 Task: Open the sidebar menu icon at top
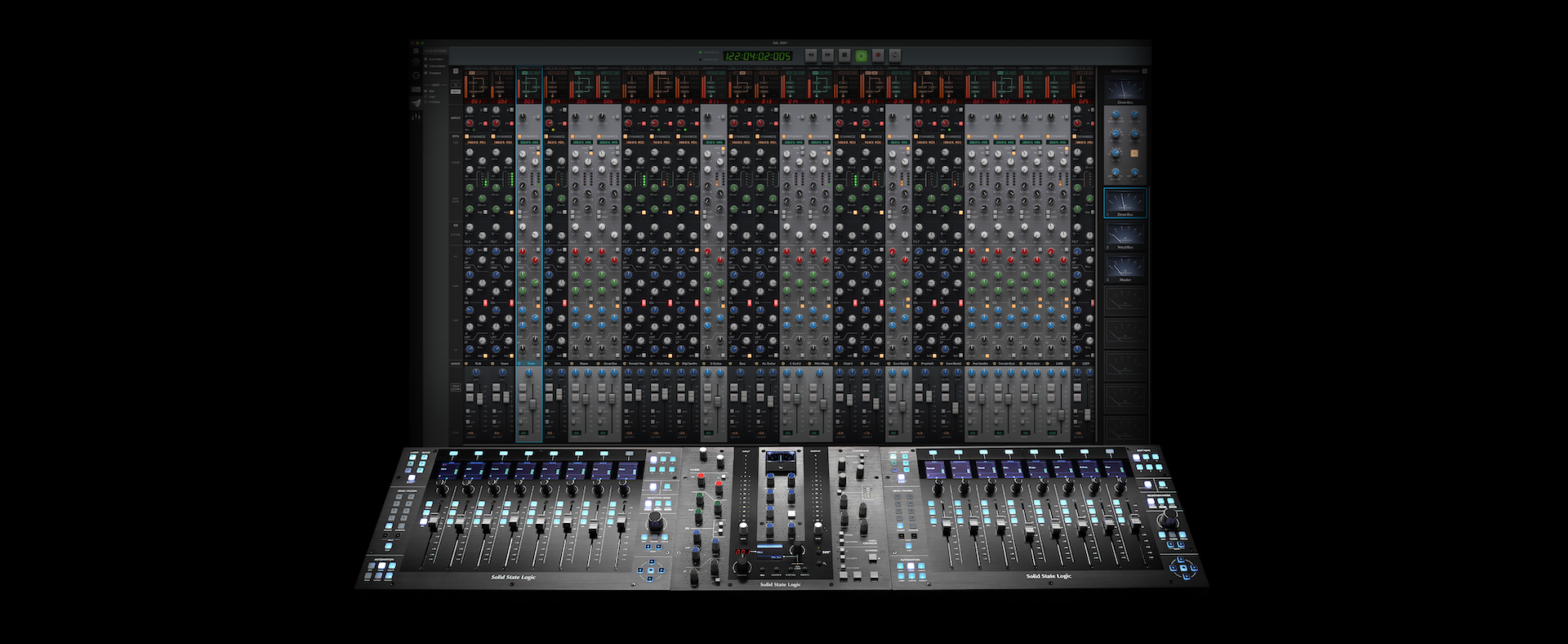pyautogui.click(x=416, y=51)
